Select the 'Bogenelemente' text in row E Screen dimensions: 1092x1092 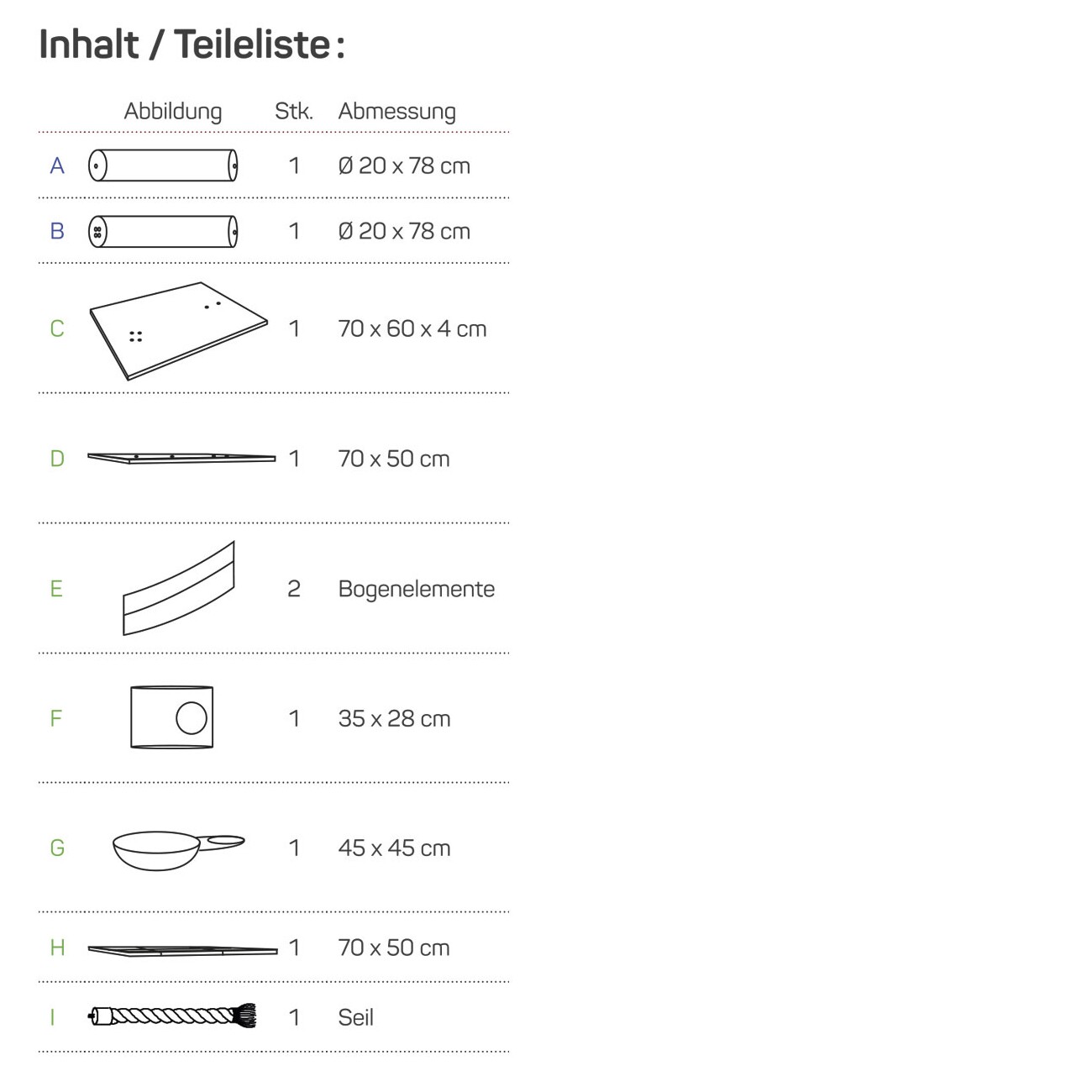417,589
